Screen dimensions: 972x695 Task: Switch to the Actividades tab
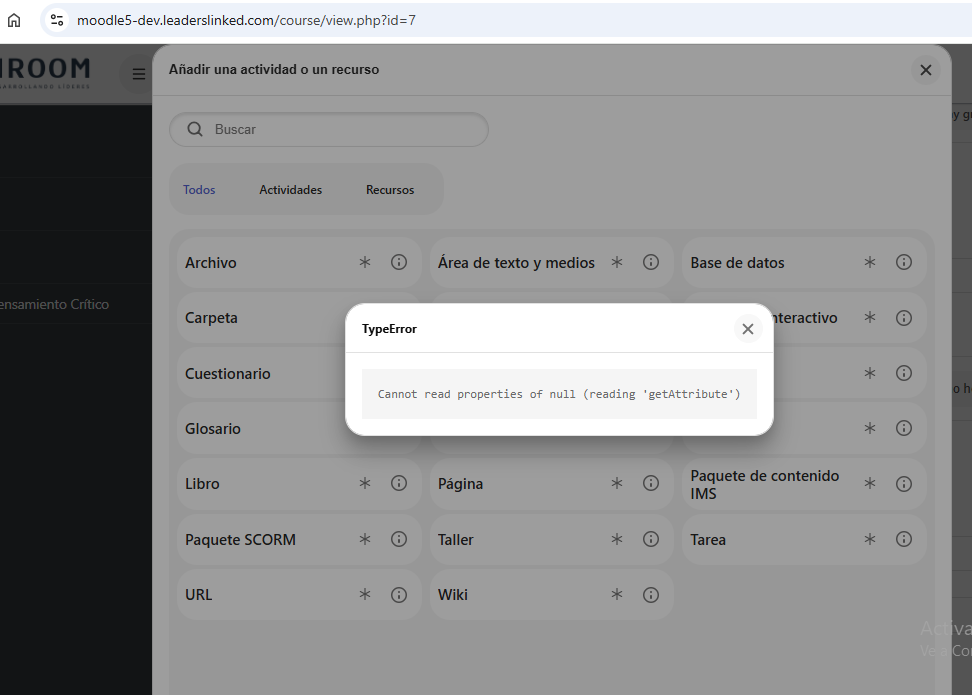(x=290, y=190)
